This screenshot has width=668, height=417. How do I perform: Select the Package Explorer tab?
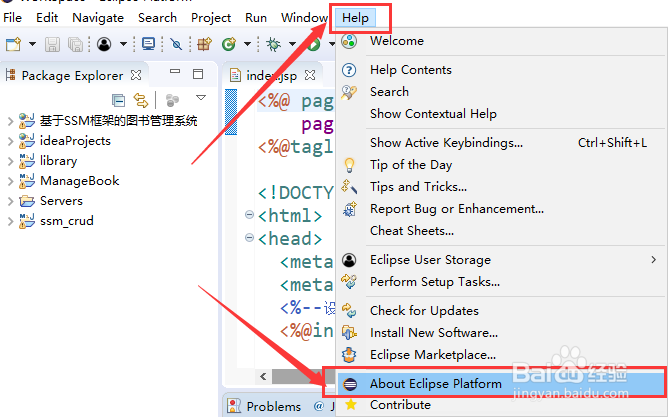[72, 75]
